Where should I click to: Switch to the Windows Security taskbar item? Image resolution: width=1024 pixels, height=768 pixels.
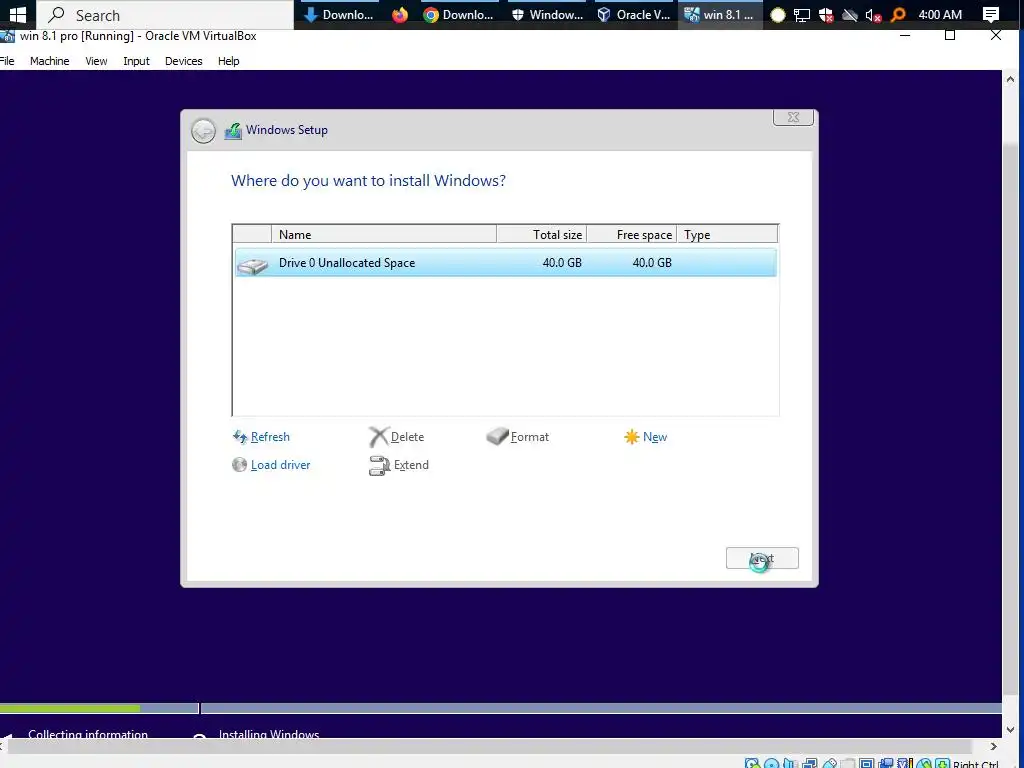click(x=547, y=14)
